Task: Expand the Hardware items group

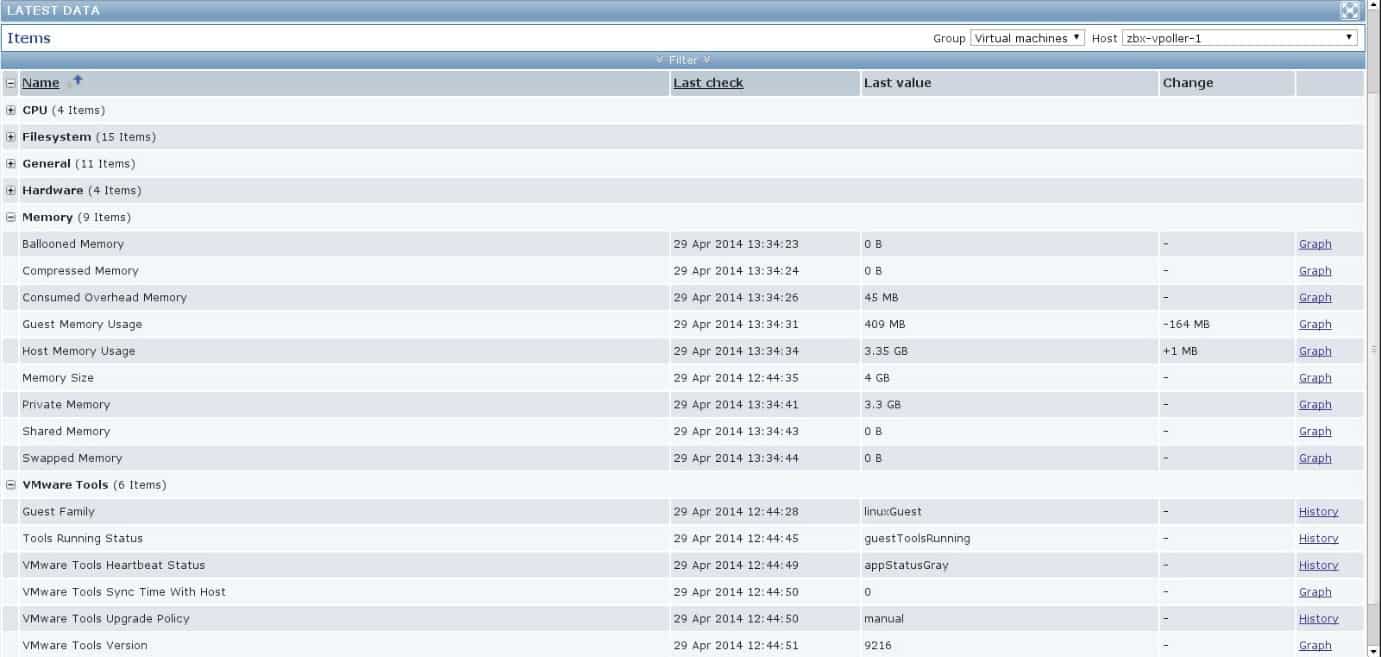Action: (11, 191)
